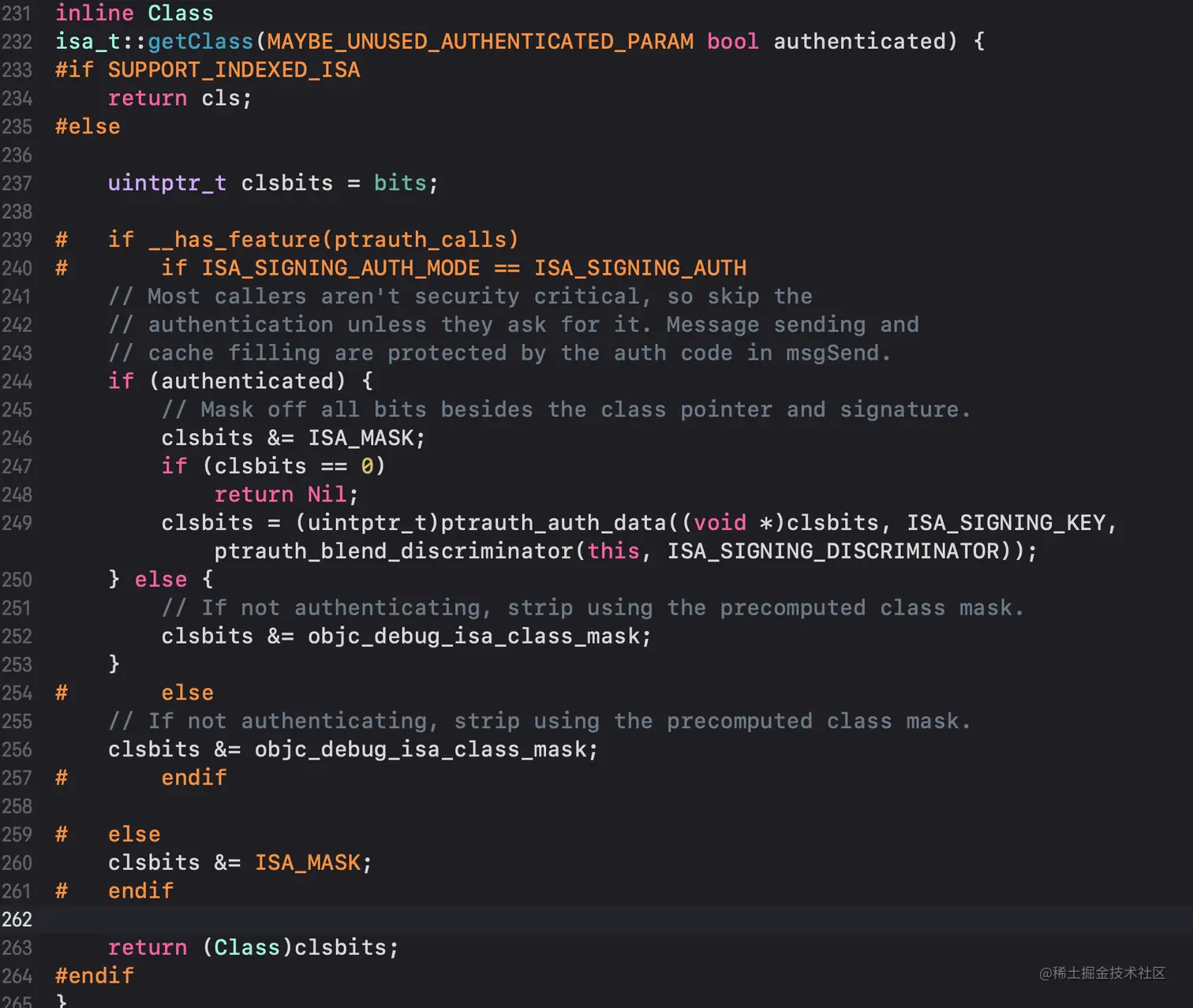Click '} else {' on line 250
Viewport: 1193px width, 1008px height.
(x=161, y=580)
